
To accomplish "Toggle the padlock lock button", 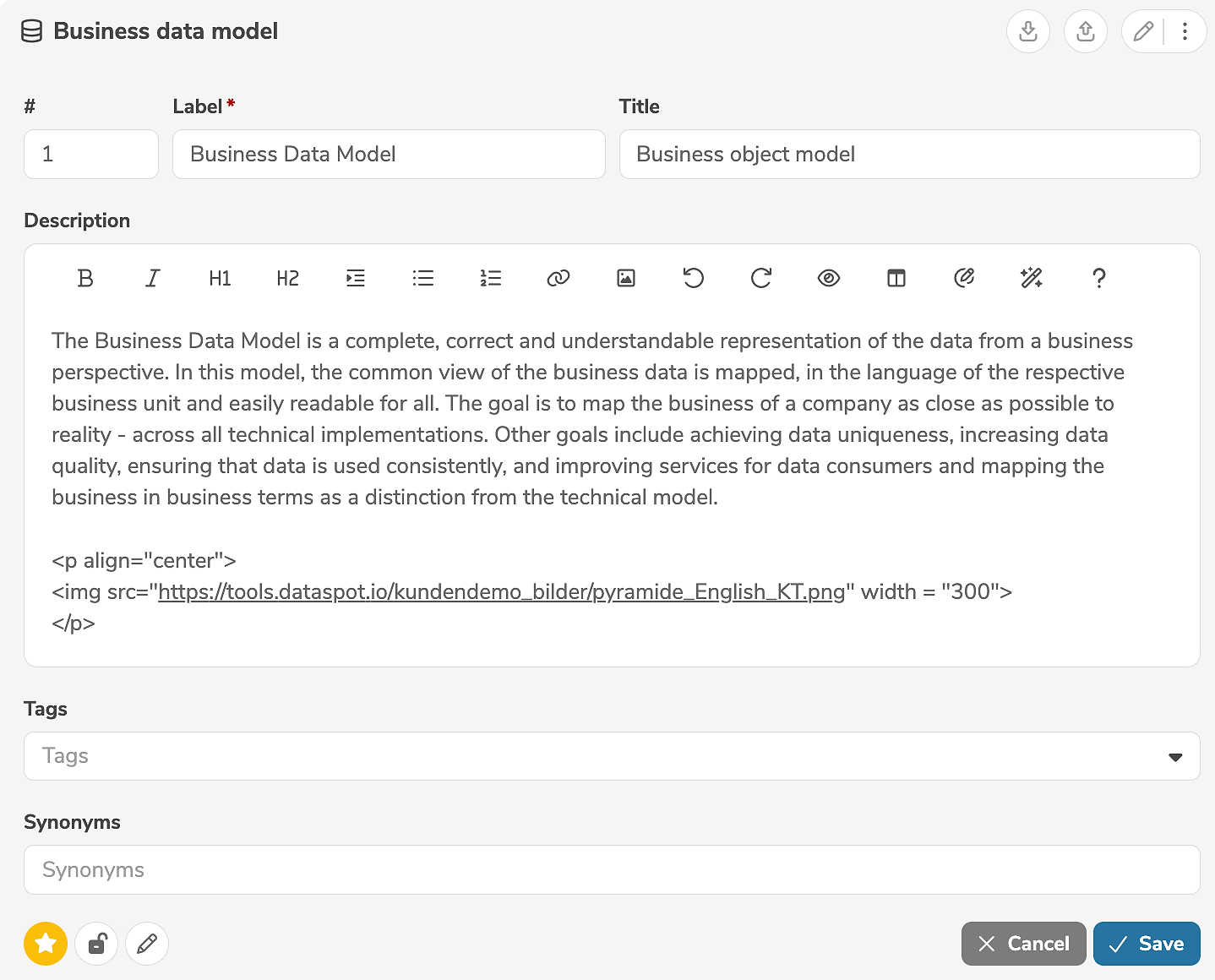I will [96, 943].
